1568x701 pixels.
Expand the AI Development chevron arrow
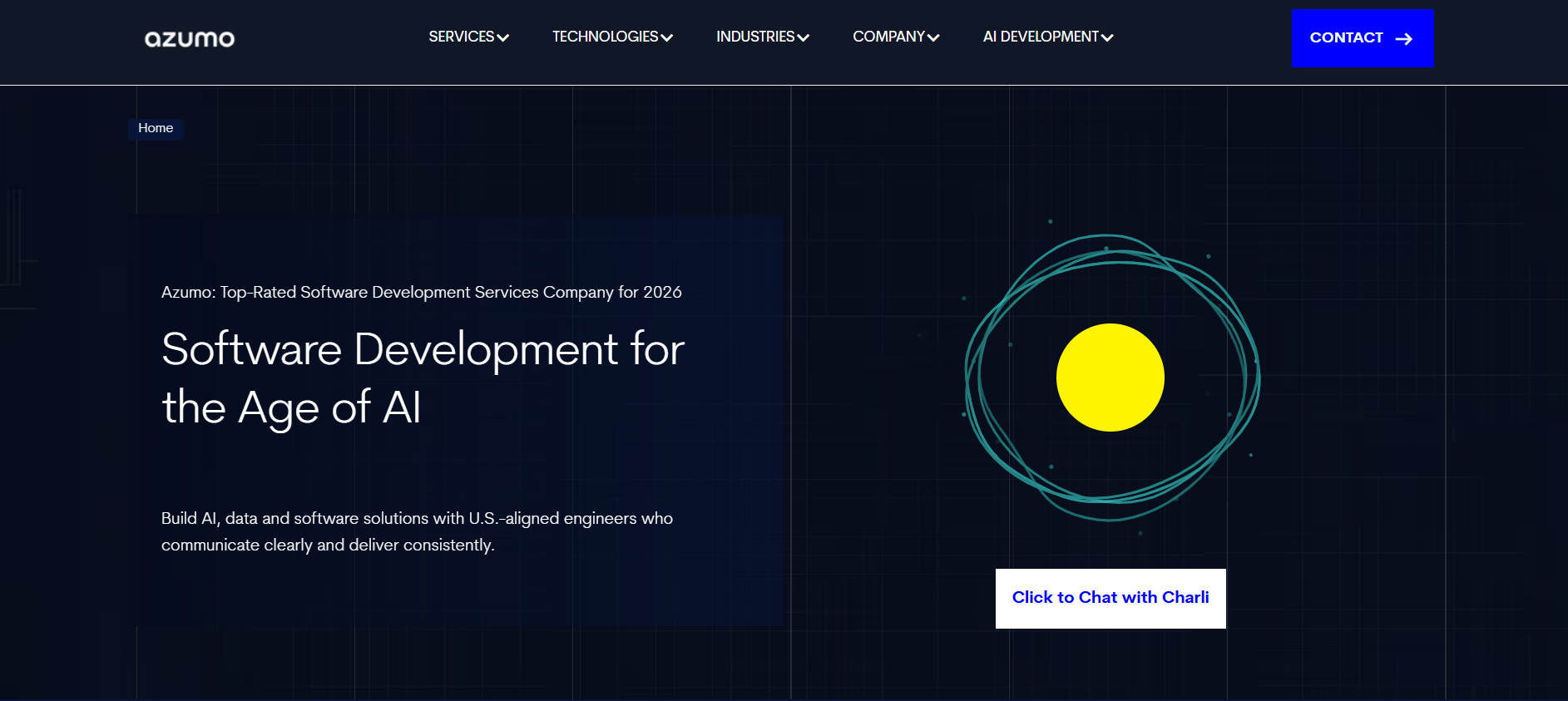pos(1107,37)
